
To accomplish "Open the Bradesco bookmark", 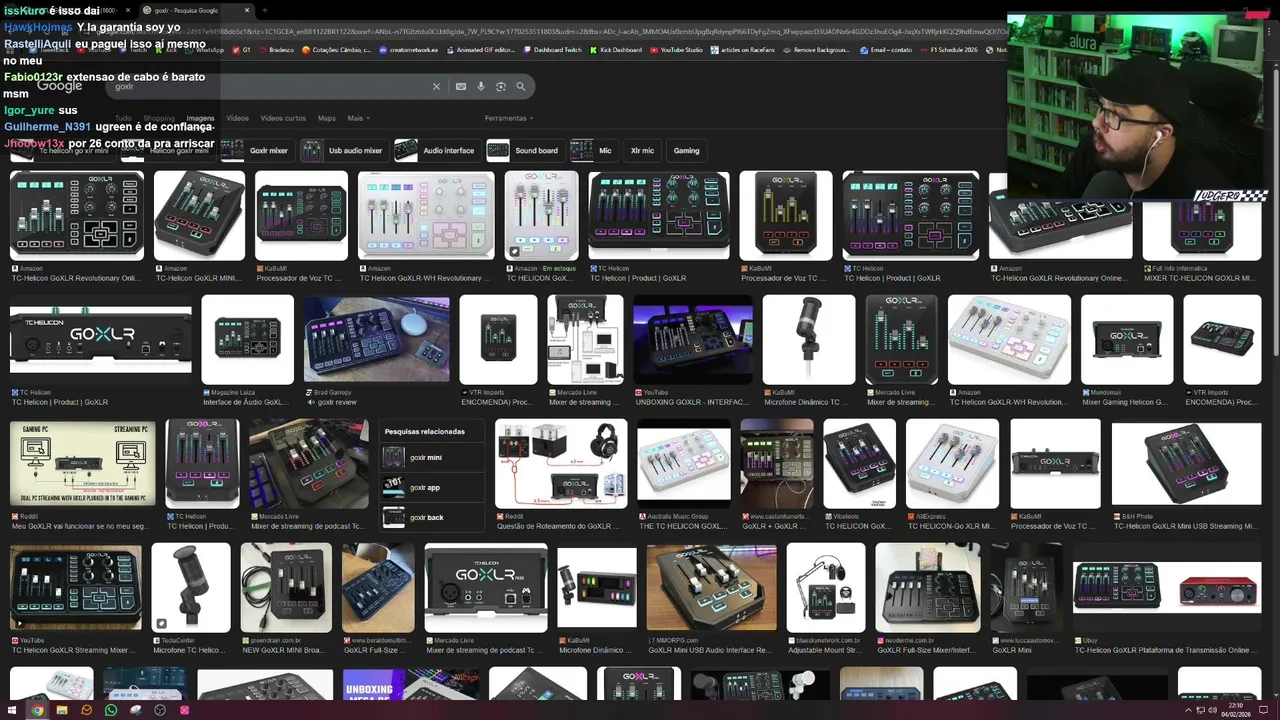I will click(x=276, y=50).
